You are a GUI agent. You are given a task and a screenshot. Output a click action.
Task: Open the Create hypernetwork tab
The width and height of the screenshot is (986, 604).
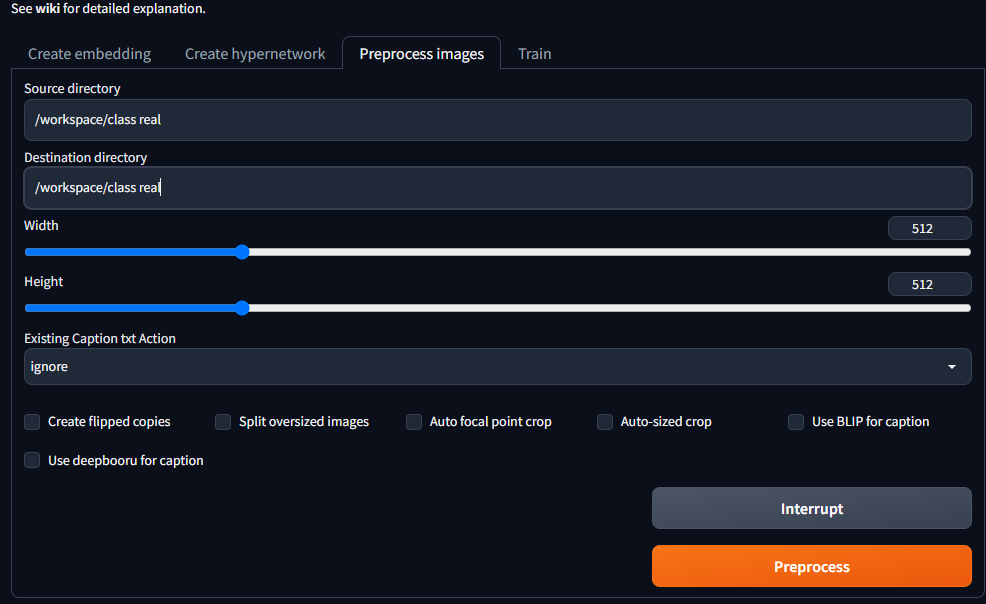click(255, 54)
